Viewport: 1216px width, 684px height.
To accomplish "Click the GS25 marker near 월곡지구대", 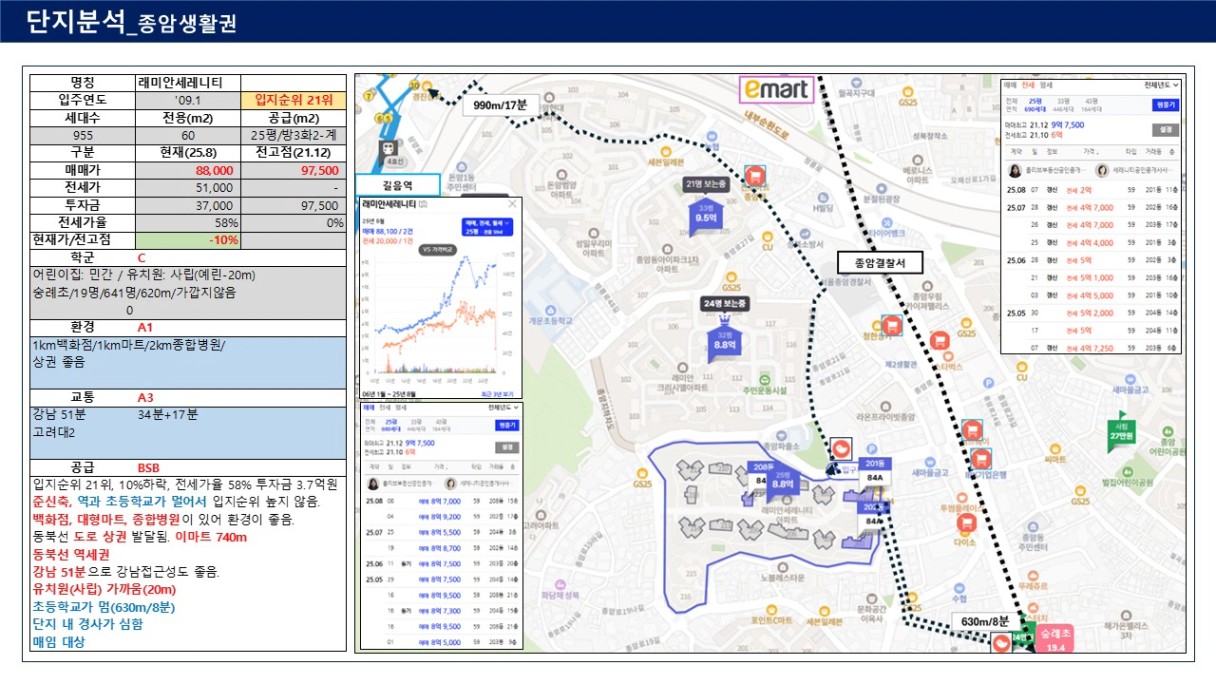I will pyautogui.click(x=908, y=97).
